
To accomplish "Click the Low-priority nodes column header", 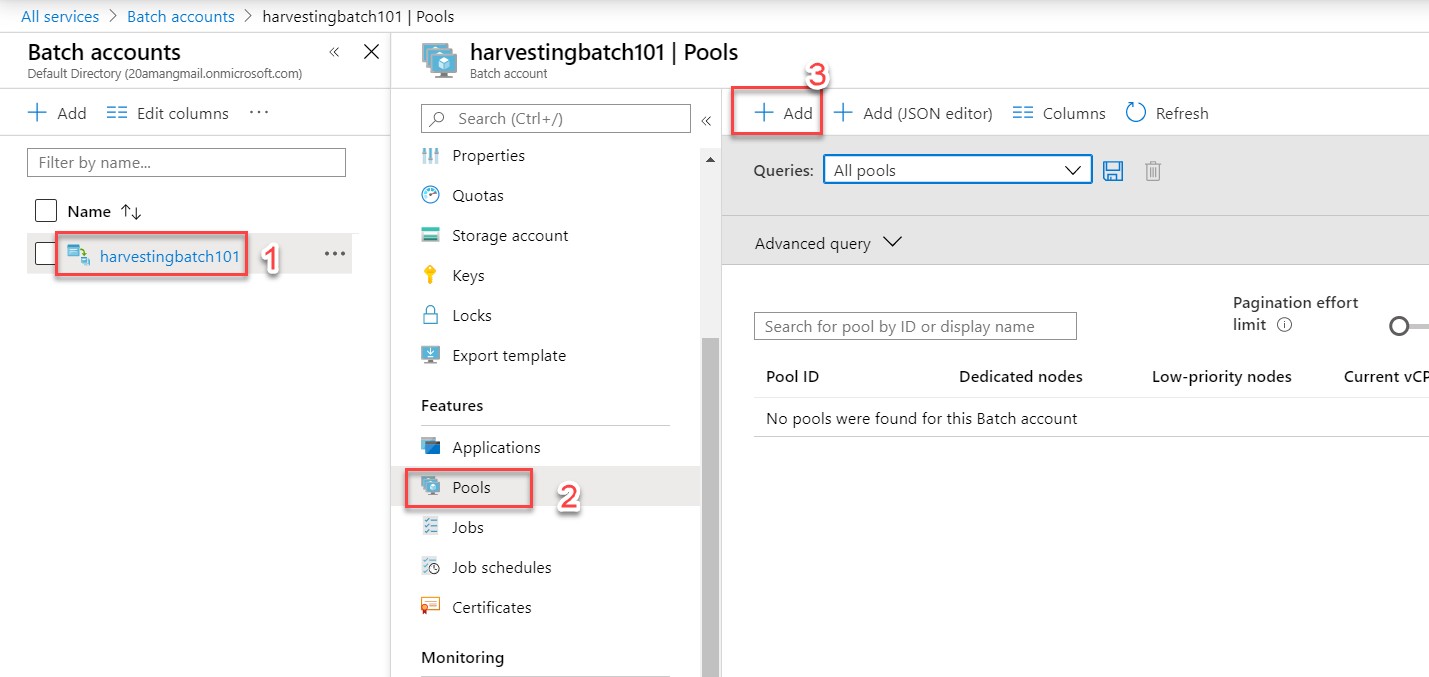I will 1222,377.
